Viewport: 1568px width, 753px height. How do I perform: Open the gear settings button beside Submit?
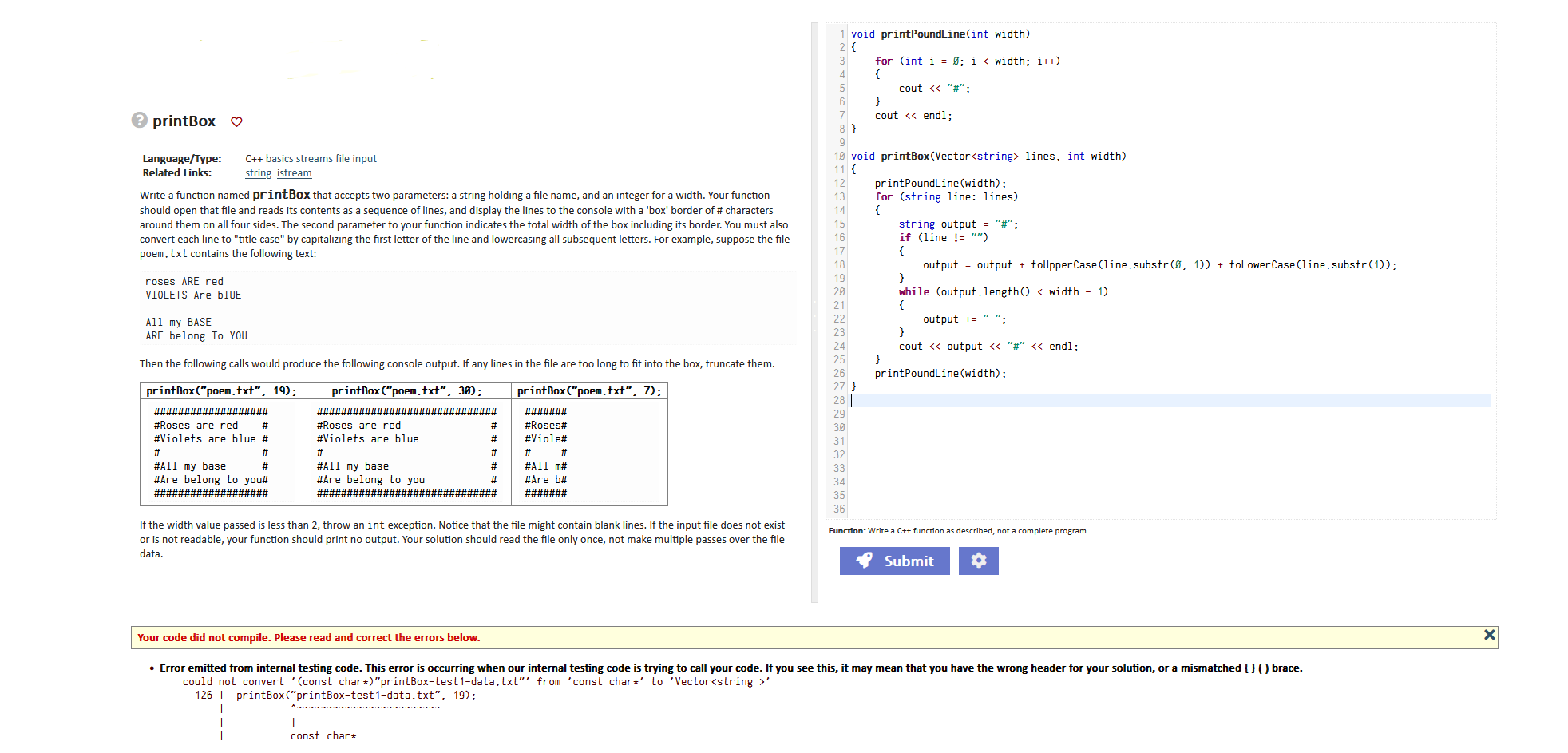(979, 561)
